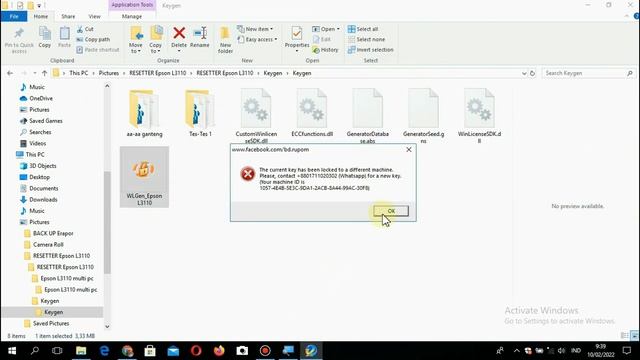Select the WinLicenseSDK.dll file
640x360 pixels.
coord(479,116)
